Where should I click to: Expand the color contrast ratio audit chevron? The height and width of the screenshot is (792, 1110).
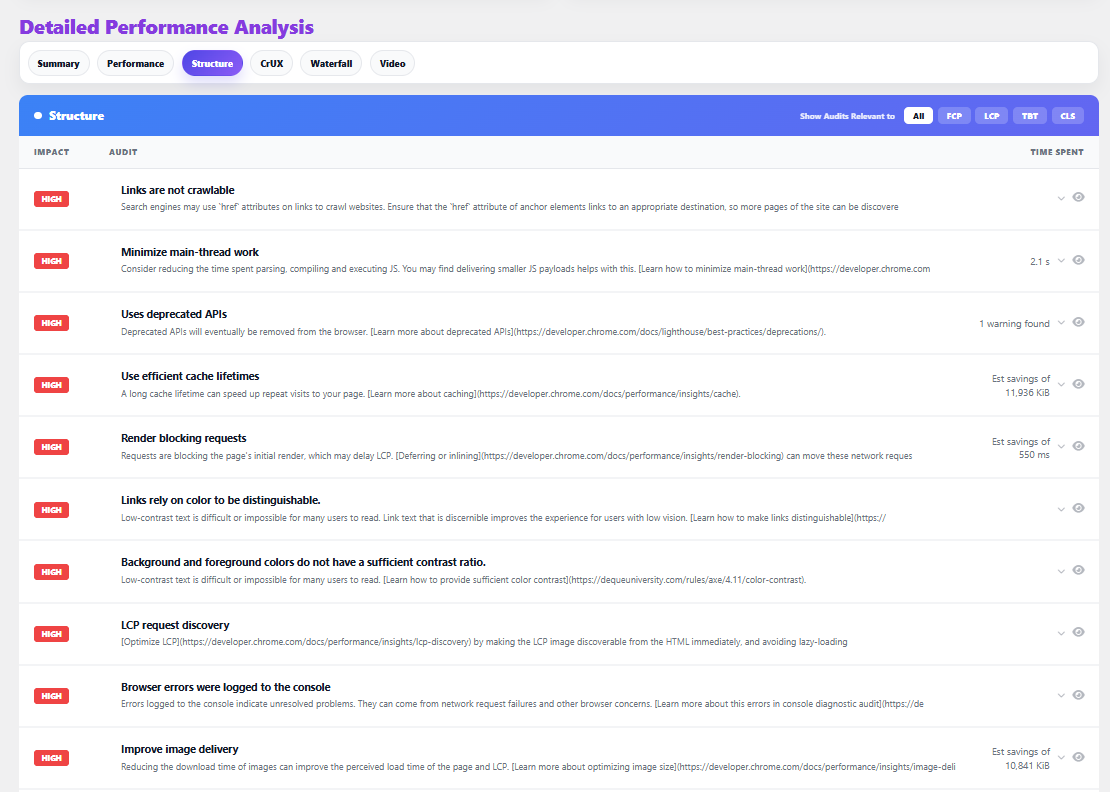click(1061, 571)
